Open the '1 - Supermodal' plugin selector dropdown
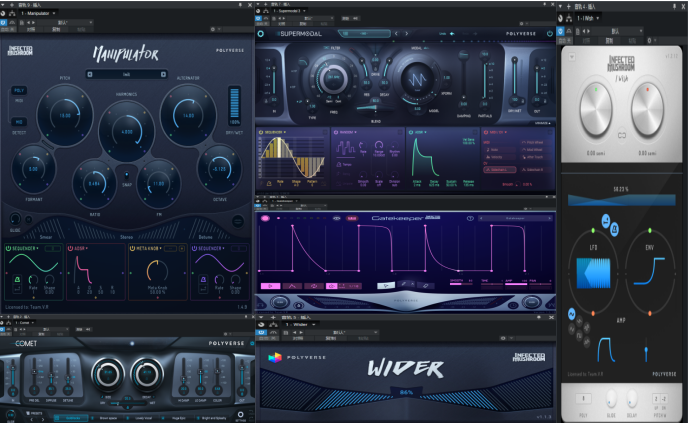 coord(290,11)
